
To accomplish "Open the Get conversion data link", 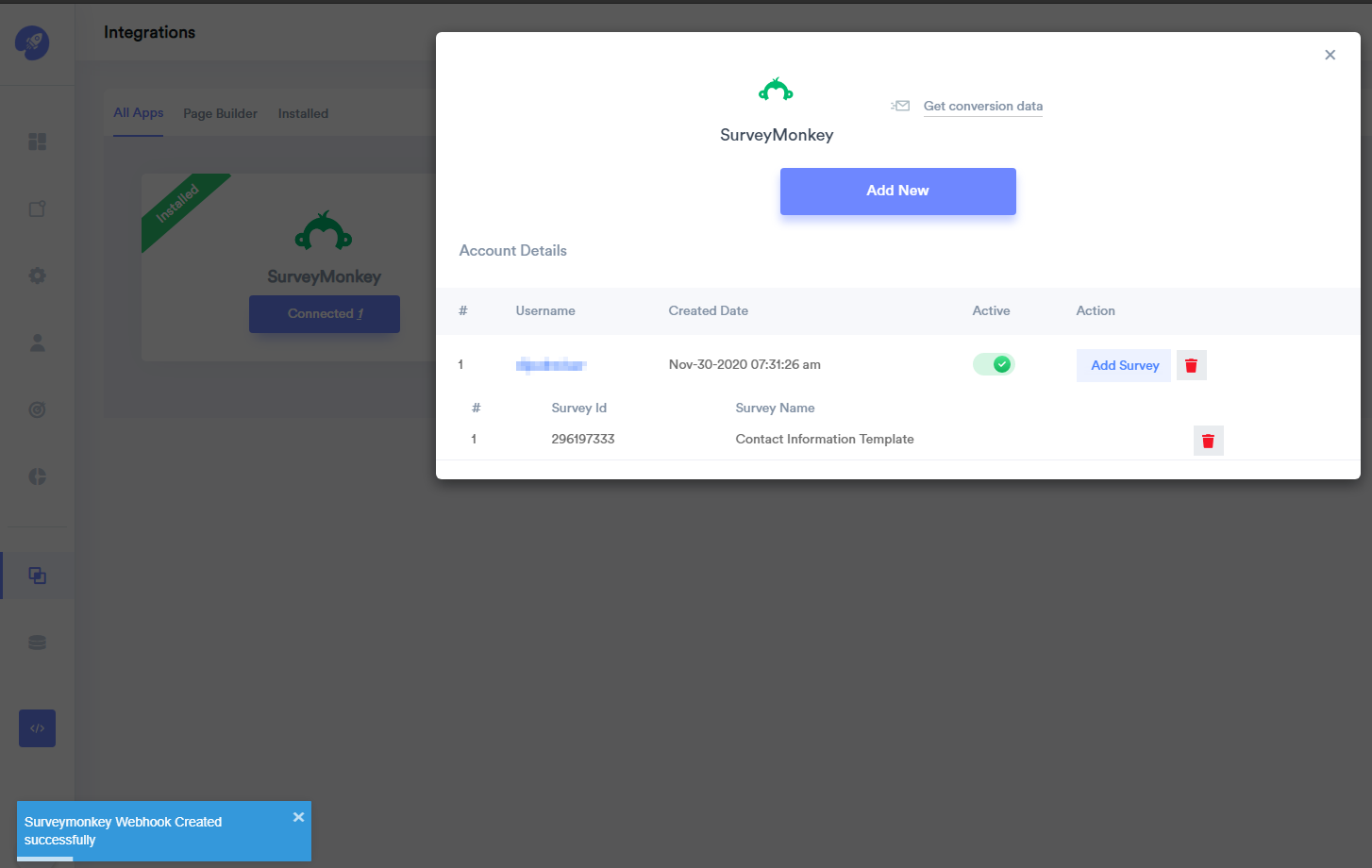I will point(983,106).
